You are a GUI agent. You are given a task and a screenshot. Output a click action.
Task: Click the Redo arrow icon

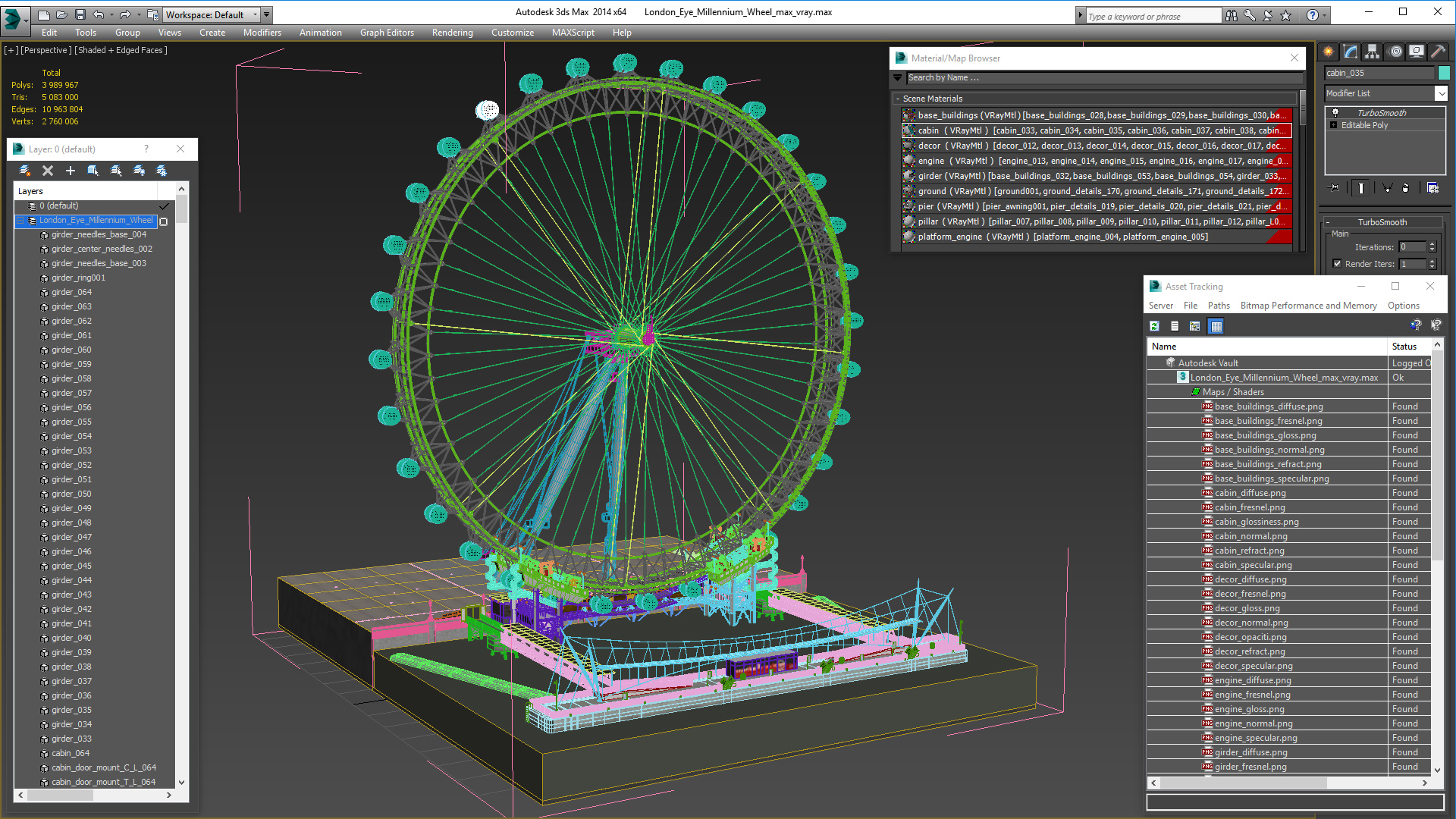tap(125, 14)
